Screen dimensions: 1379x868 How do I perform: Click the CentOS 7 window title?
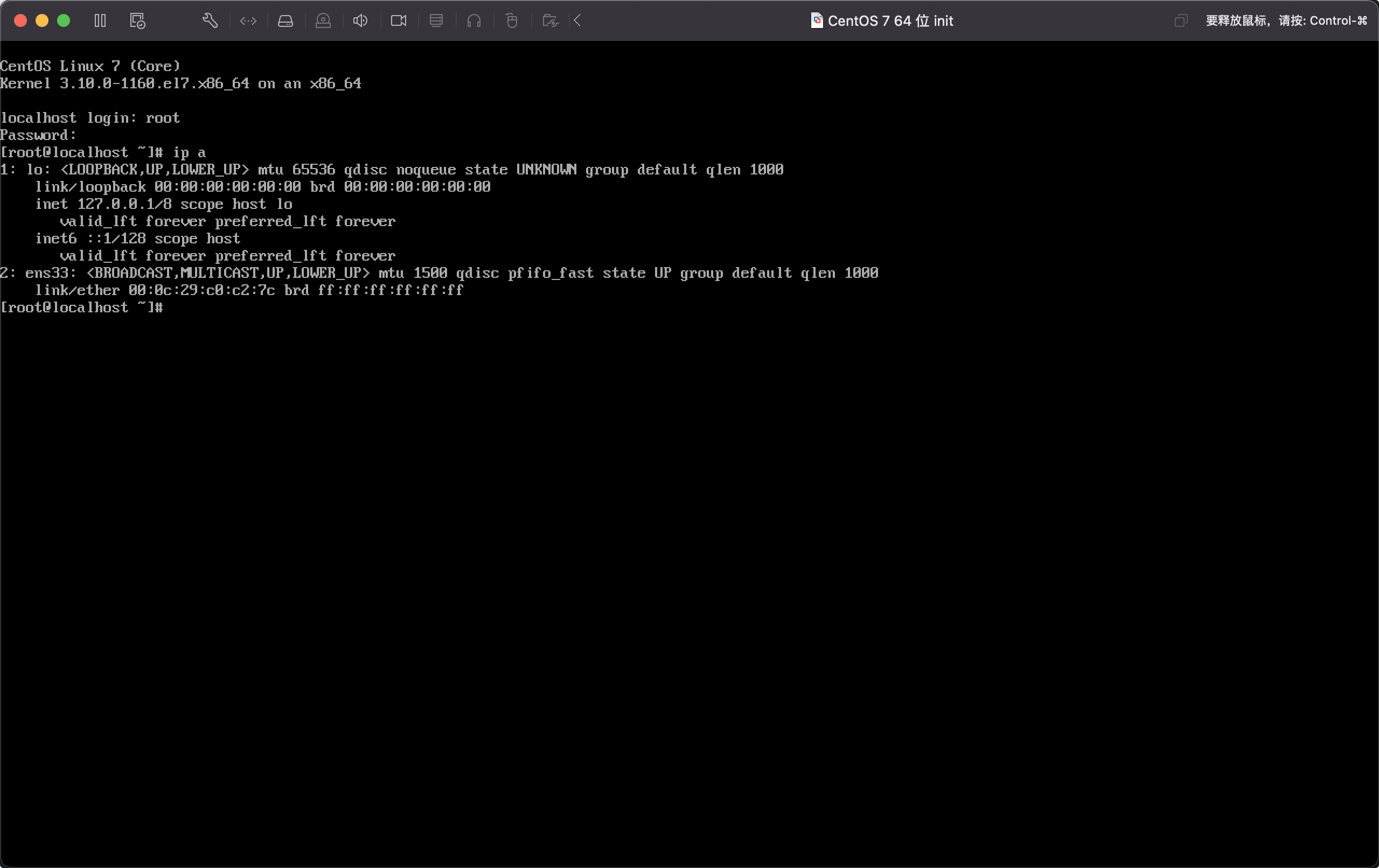point(890,20)
